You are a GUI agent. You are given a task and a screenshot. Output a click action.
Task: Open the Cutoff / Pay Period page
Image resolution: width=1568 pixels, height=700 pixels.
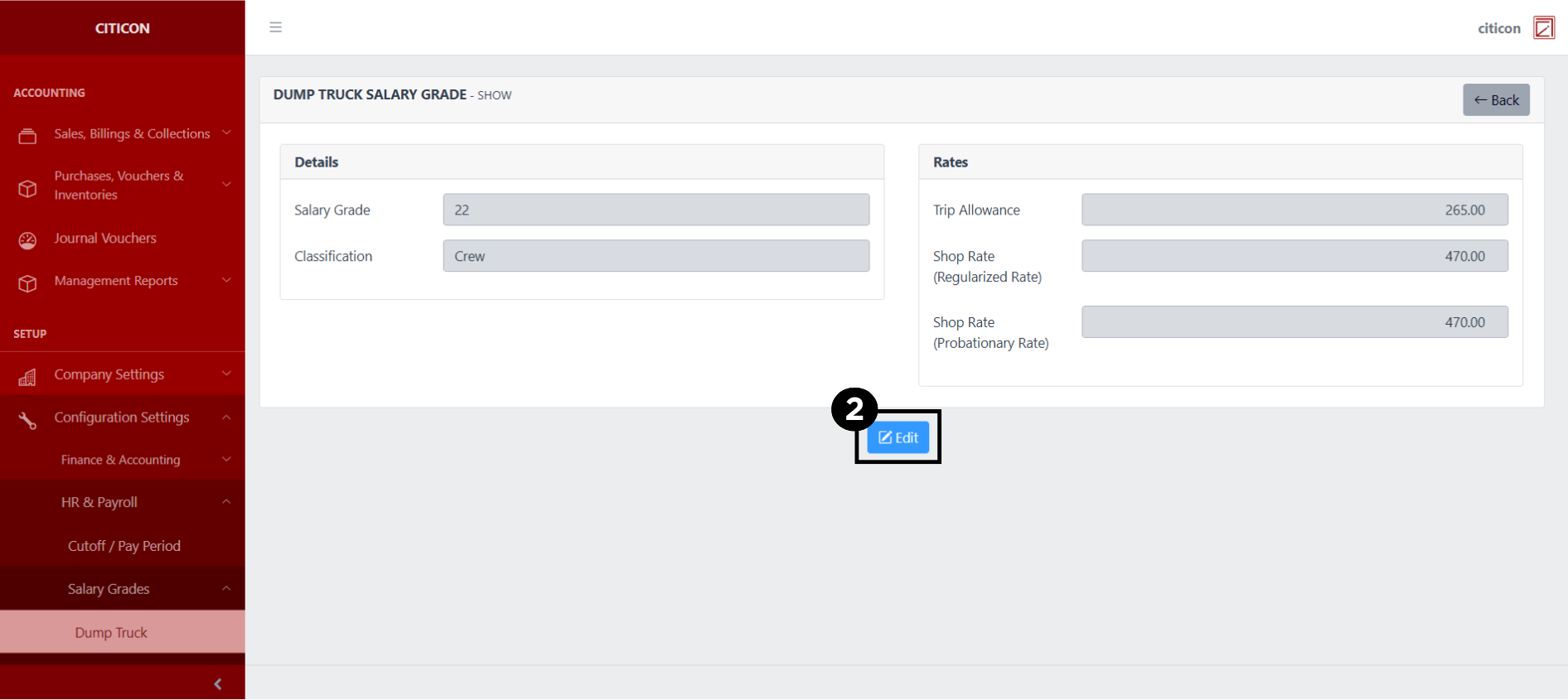coord(124,546)
